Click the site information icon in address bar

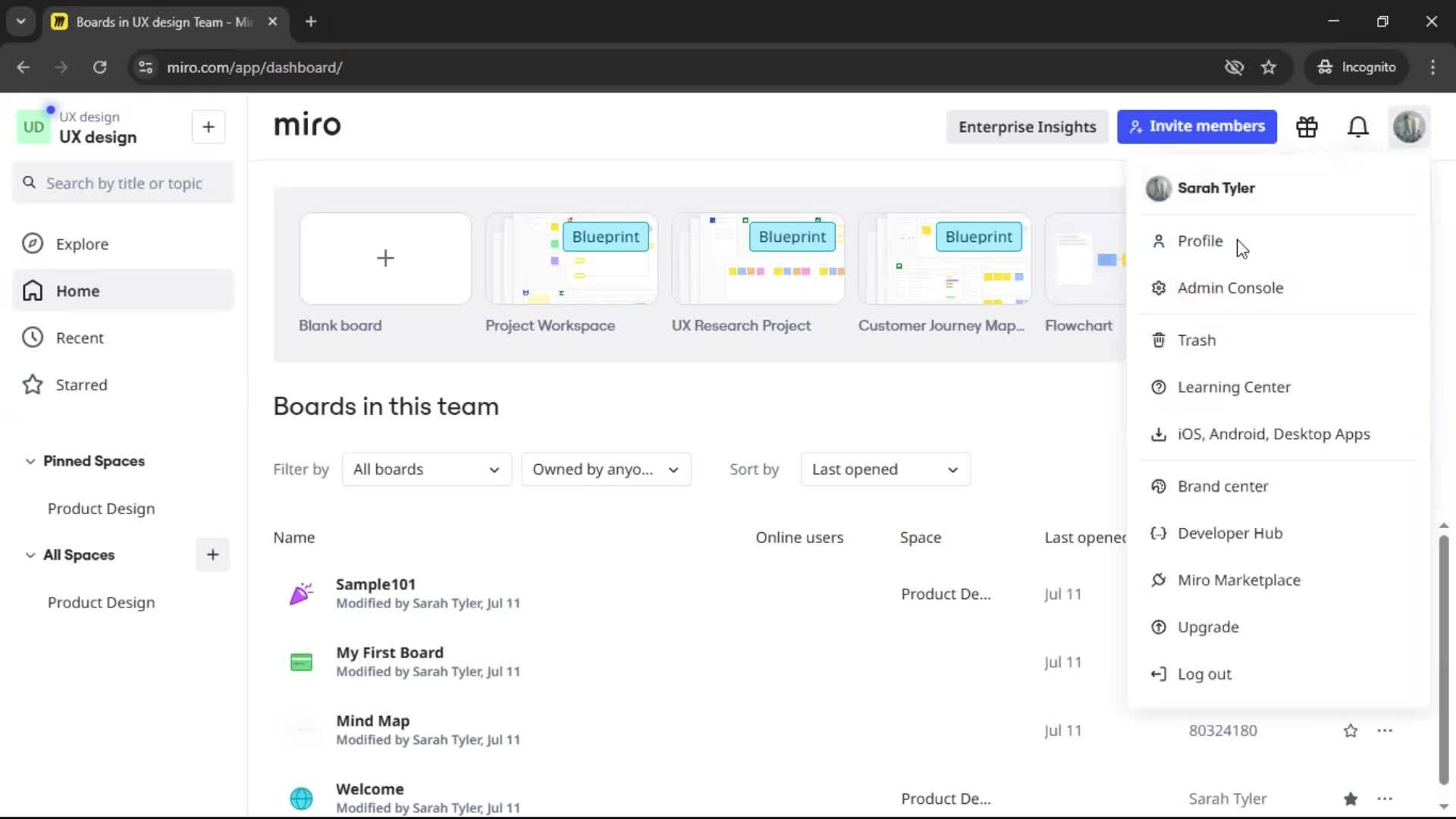click(x=145, y=67)
